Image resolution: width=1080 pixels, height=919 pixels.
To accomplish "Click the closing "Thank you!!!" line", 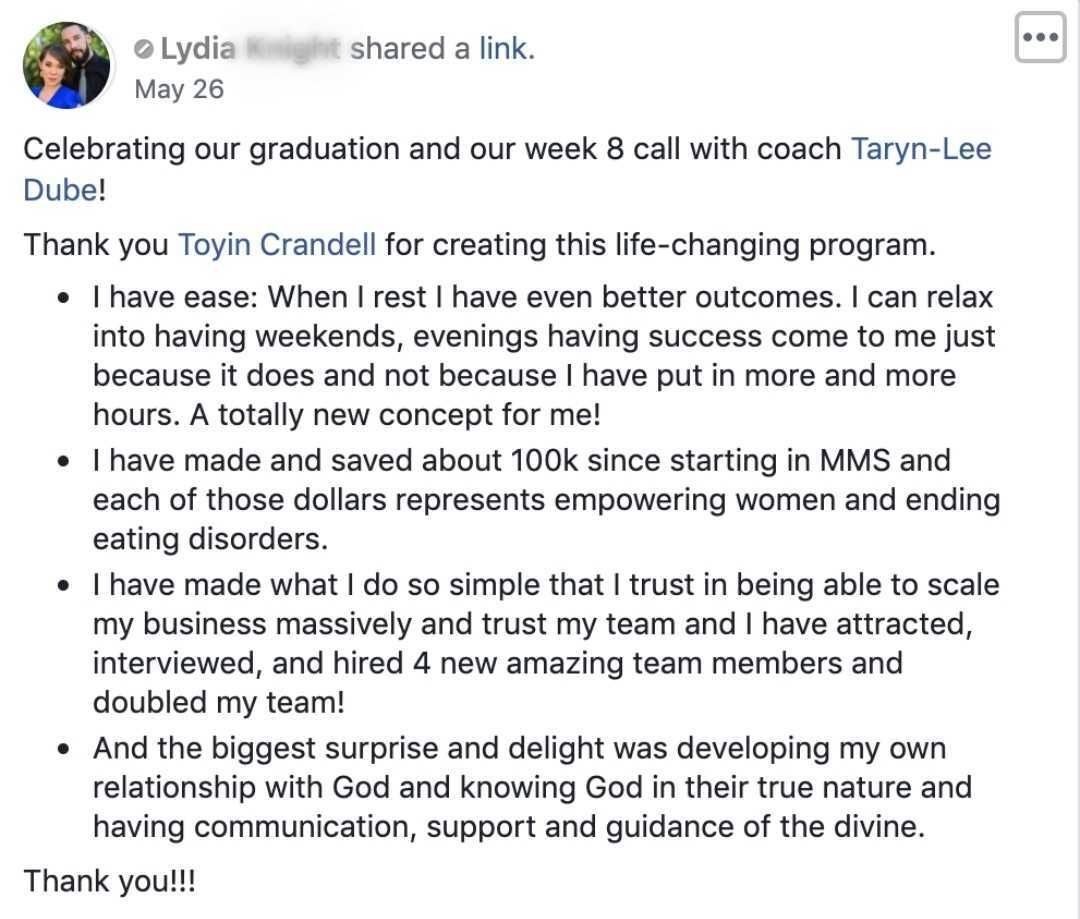I will (x=110, y=881).
